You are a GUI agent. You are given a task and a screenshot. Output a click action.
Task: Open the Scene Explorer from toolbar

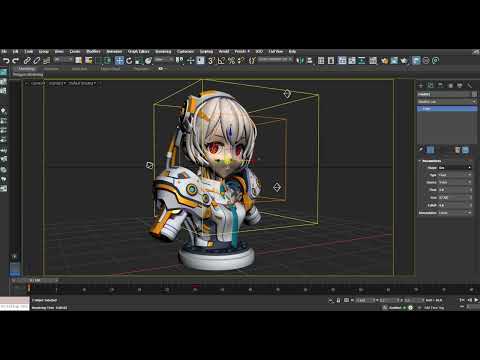(x=321, y=60)
